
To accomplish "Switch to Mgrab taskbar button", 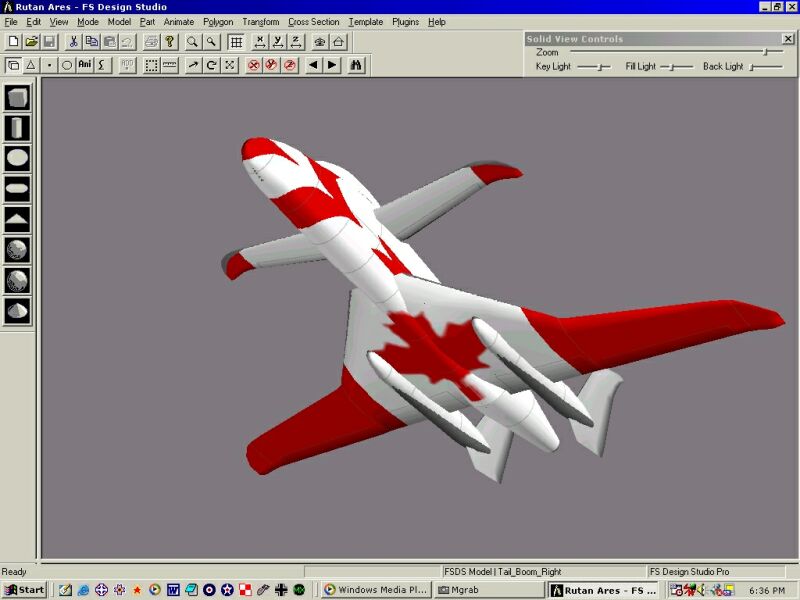I will click(489, 590).
